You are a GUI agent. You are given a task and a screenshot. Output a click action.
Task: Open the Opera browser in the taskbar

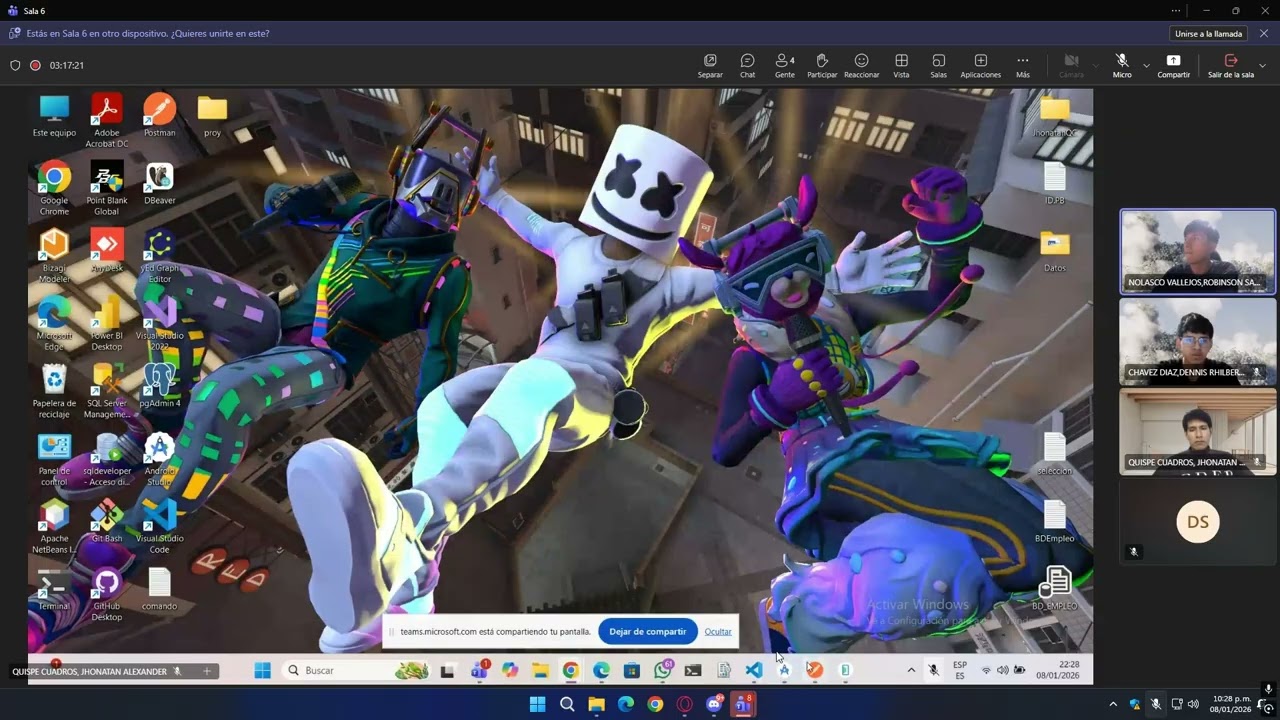685,704
